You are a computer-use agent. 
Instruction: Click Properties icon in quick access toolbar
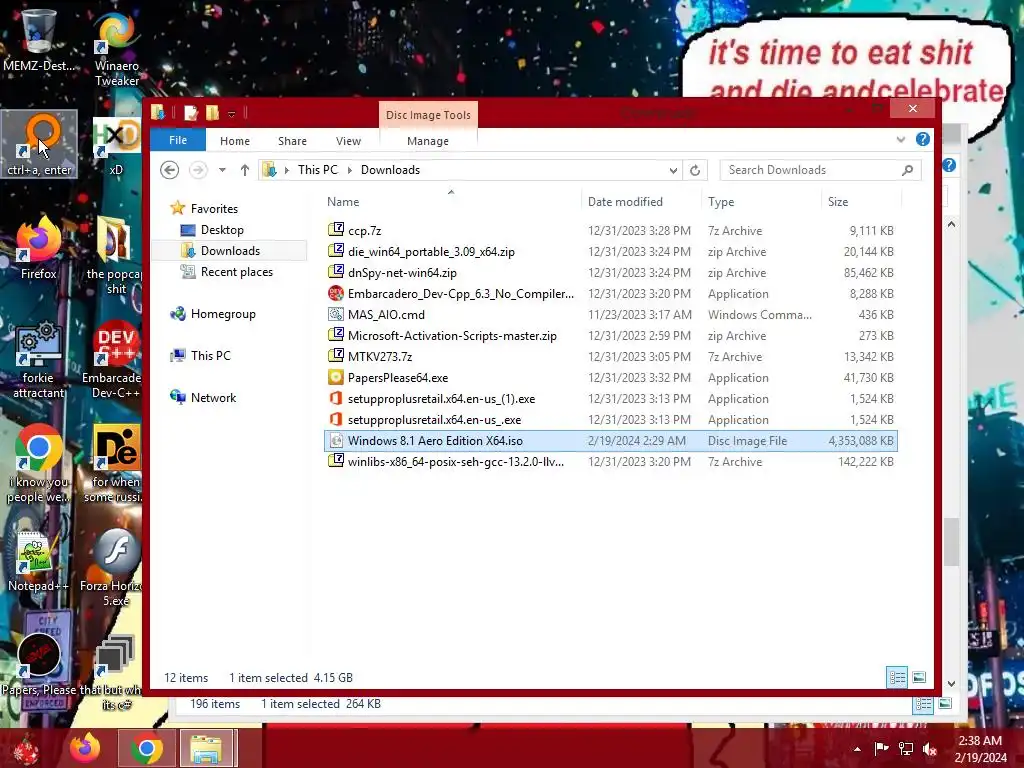pos(191,113)
